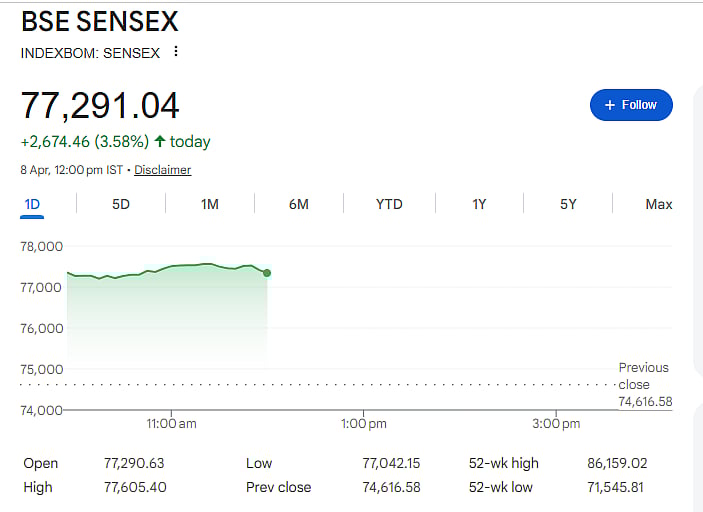
Task: Switch to the 1Y chart tab
Action: pos(479,204)
